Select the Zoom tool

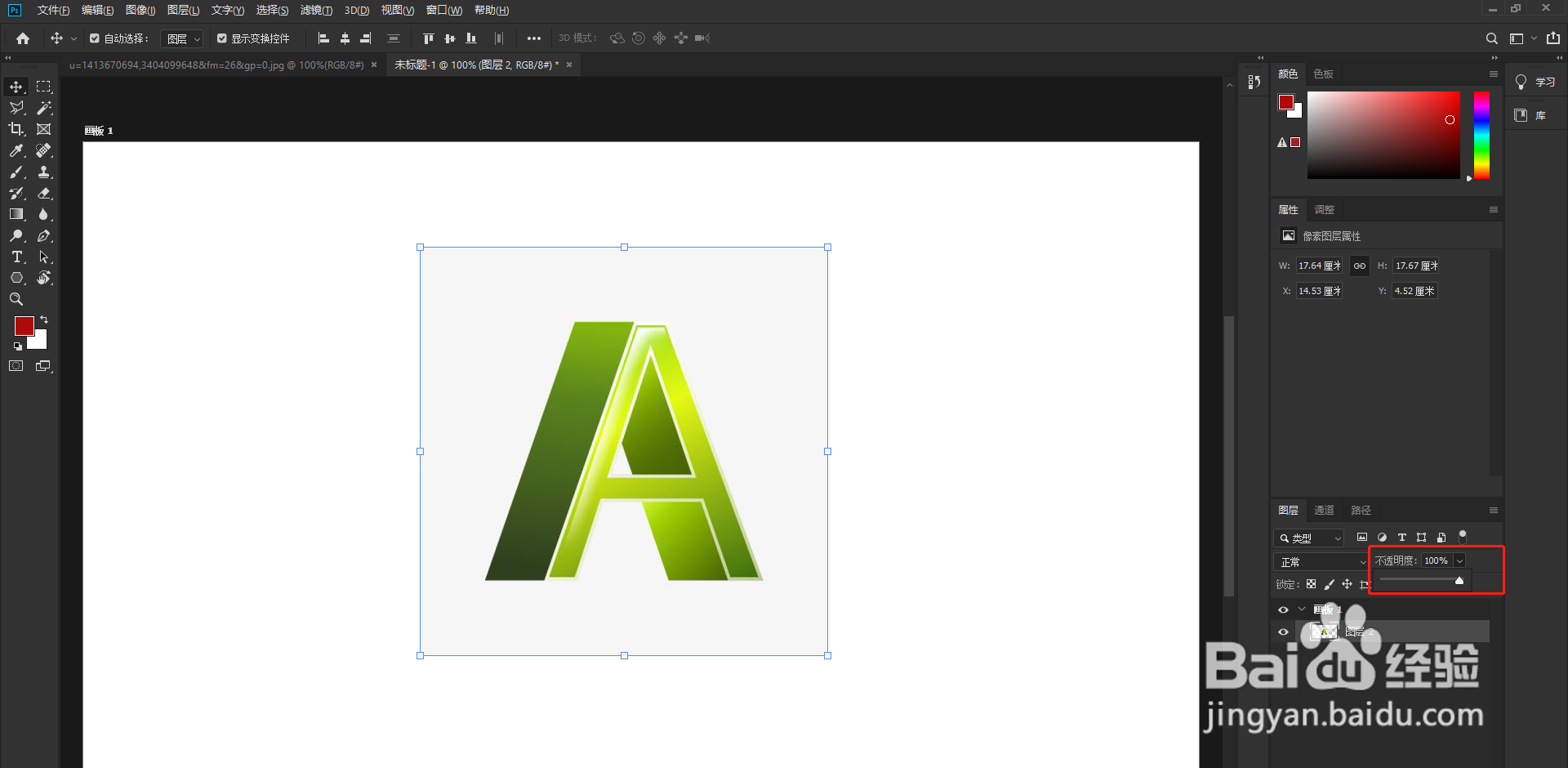(x=16, y=300)
